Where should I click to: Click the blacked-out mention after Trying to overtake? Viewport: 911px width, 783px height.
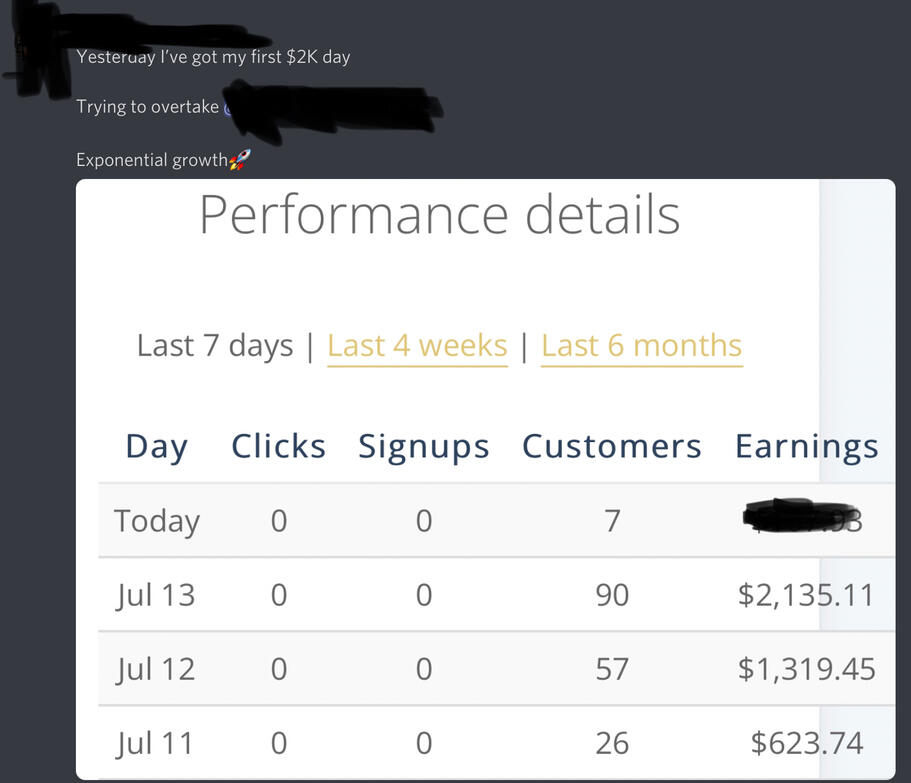point(330,106)
